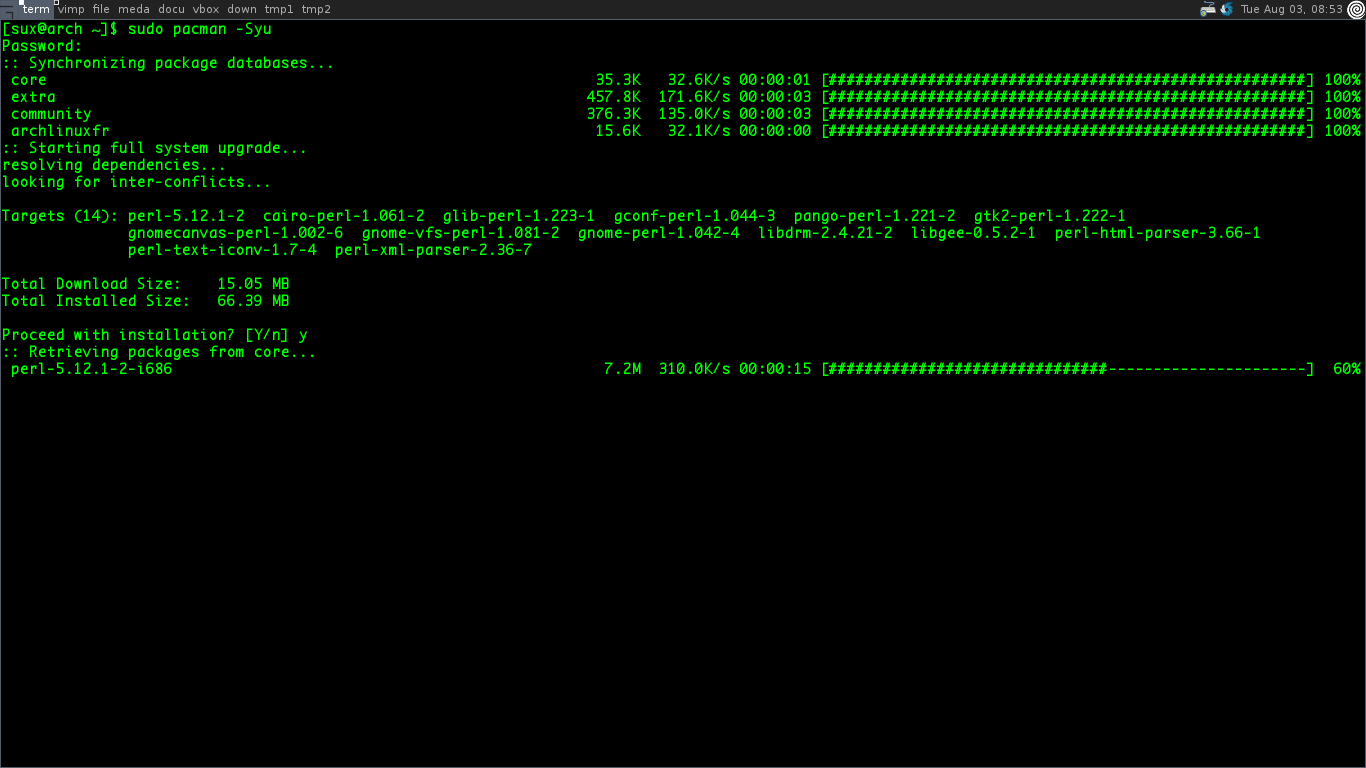Screen dimensions: 1366x768
Task: Click the '[sux@arch ~]$' shell prompt
Action: 60,29
